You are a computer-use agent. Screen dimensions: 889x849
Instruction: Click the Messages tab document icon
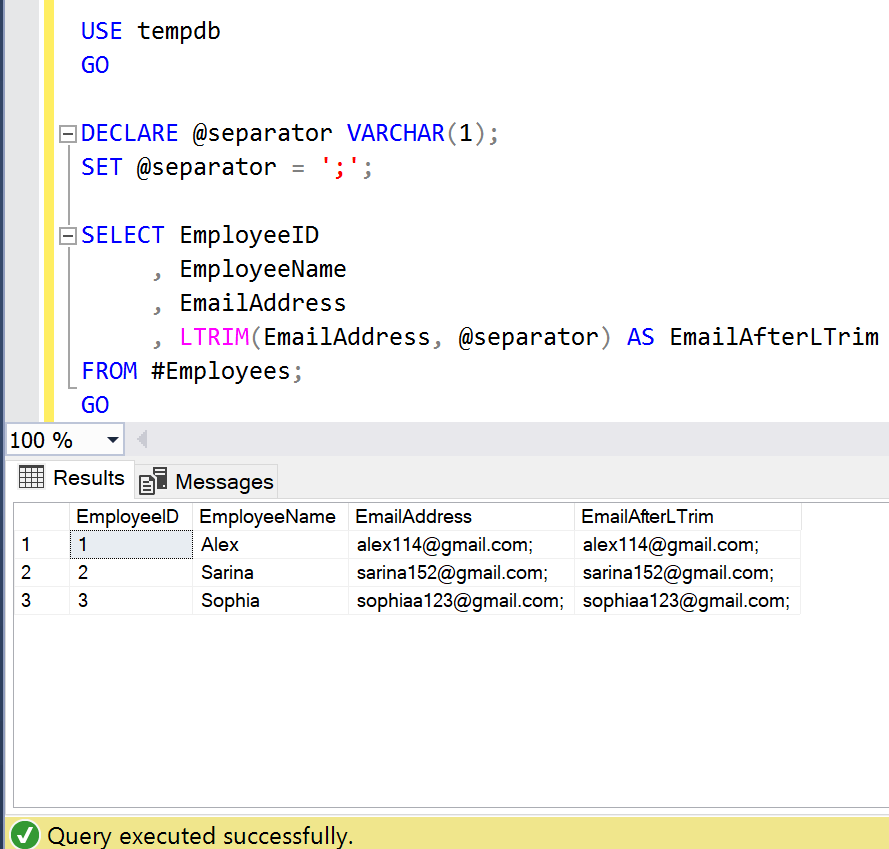(x=153, y=482)
